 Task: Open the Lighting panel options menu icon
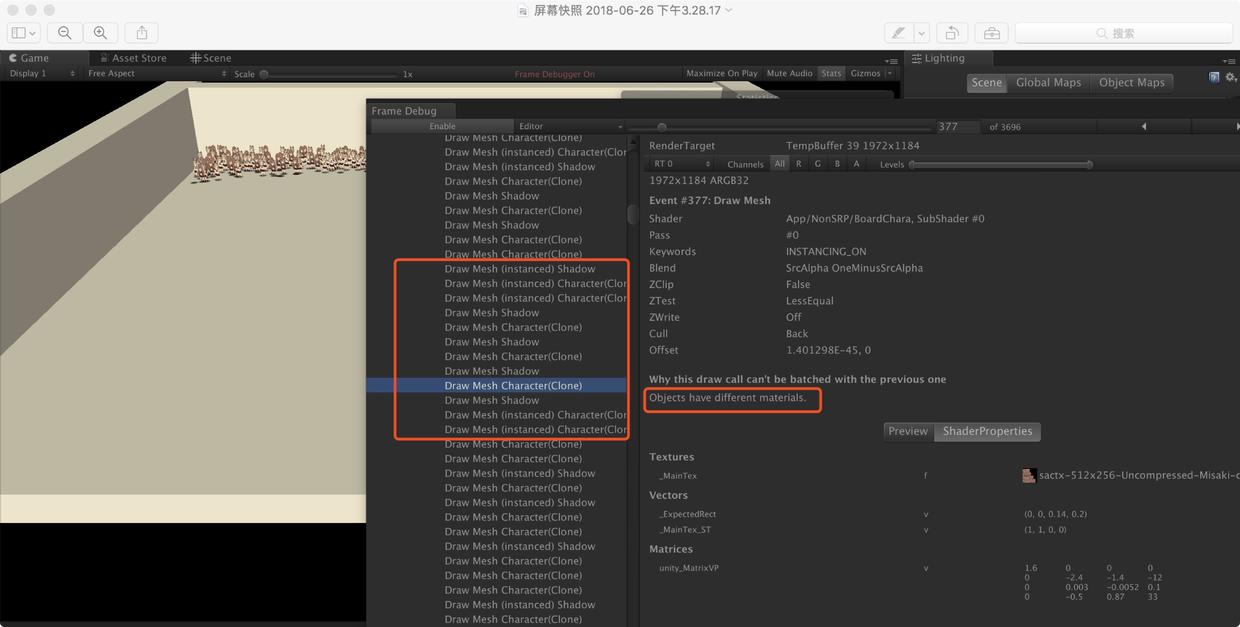point(1227,60)
